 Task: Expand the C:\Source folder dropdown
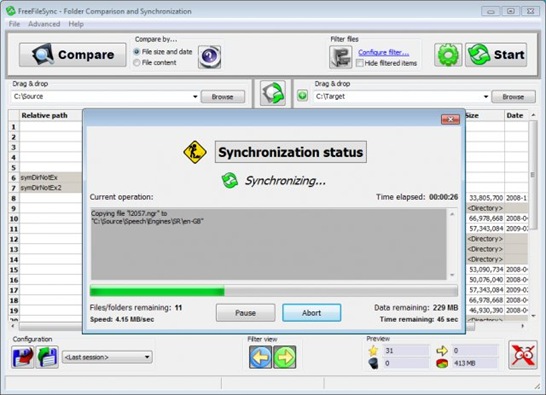pyautogui.click(x=195, y=96)
